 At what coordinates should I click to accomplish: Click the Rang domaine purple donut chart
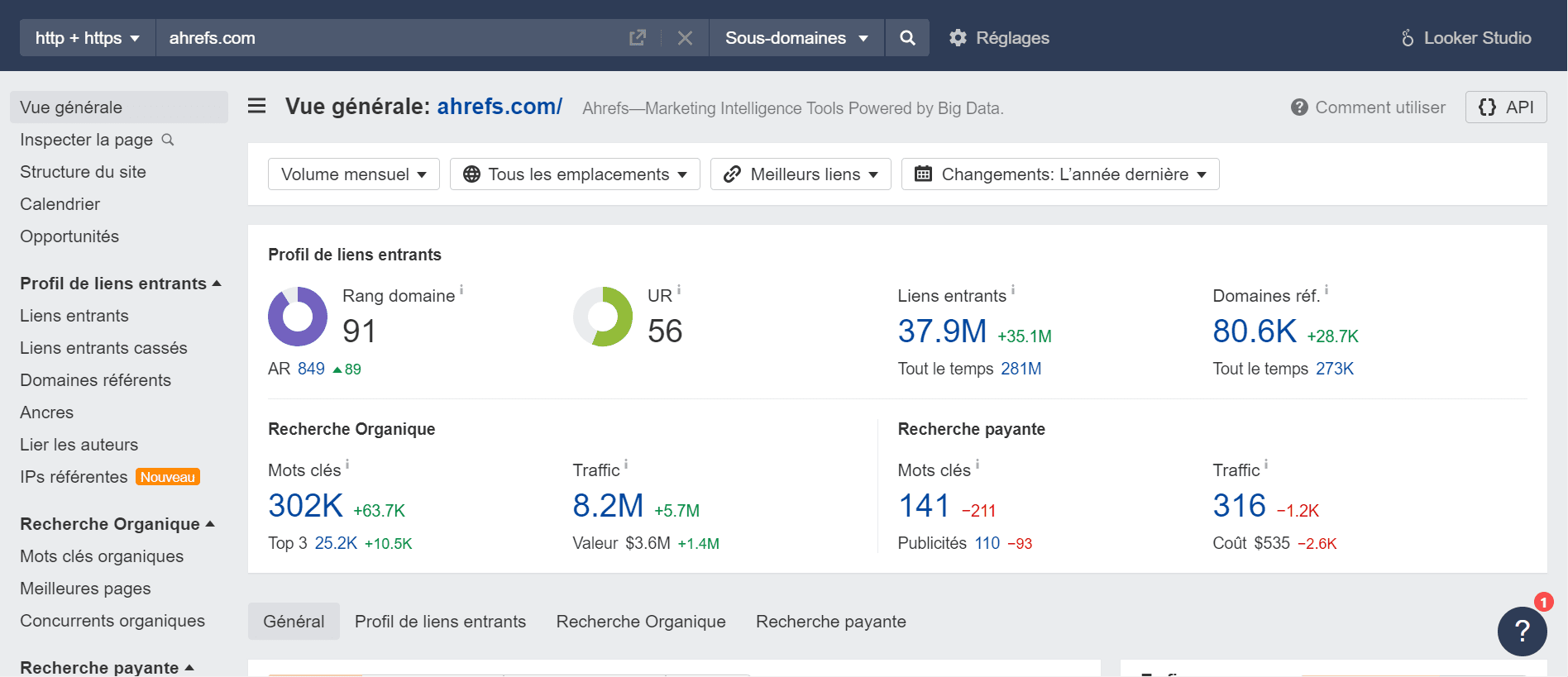coord(298,317)
